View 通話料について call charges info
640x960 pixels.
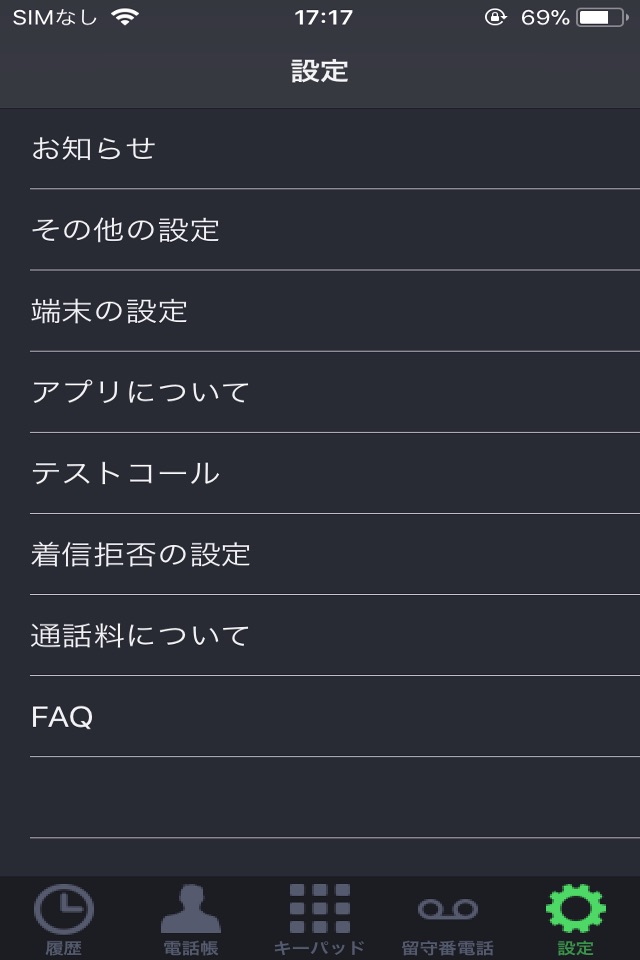(x=320, y=635)
